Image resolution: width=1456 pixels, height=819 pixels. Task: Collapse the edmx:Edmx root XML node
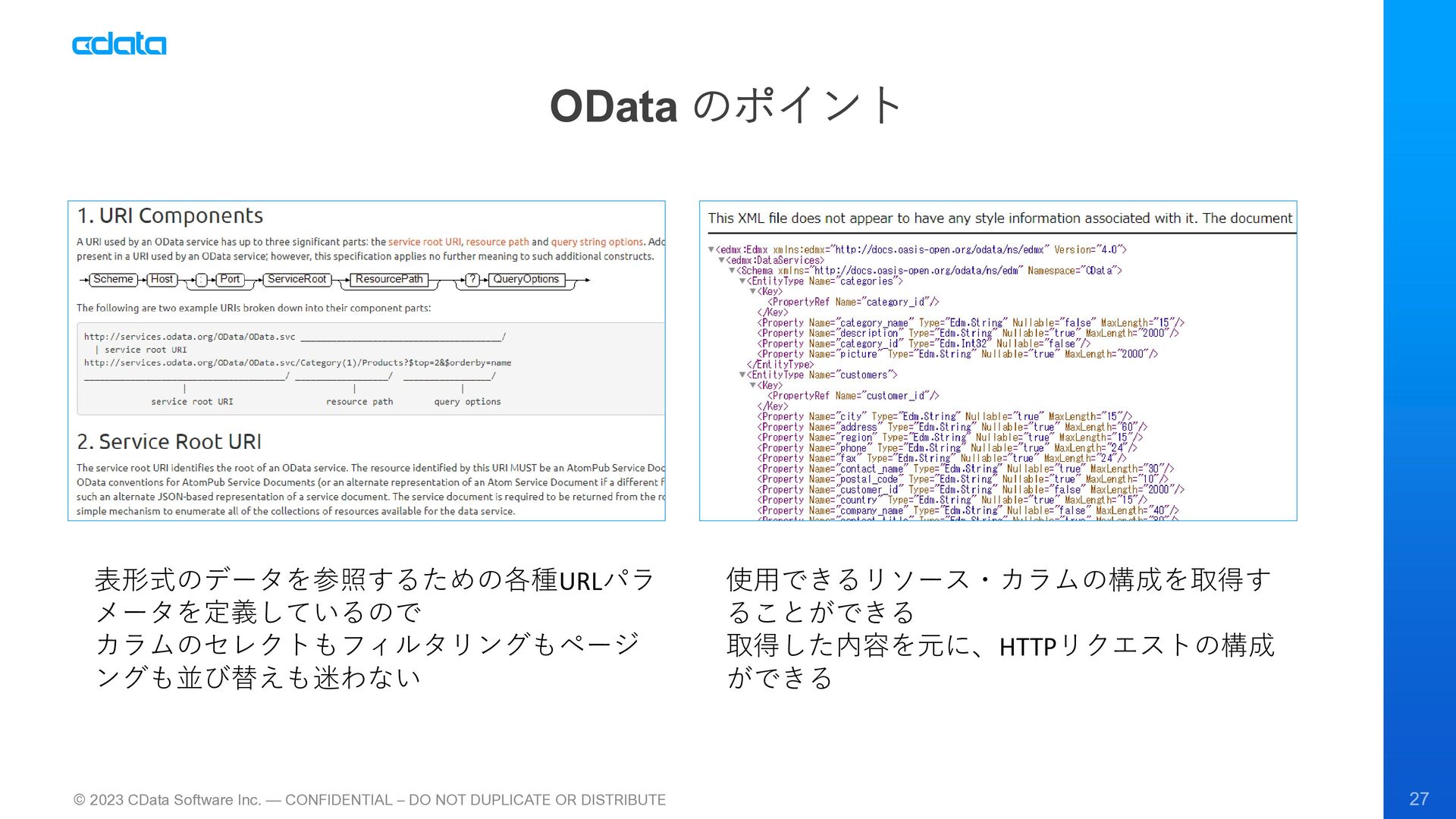(711, 249)
